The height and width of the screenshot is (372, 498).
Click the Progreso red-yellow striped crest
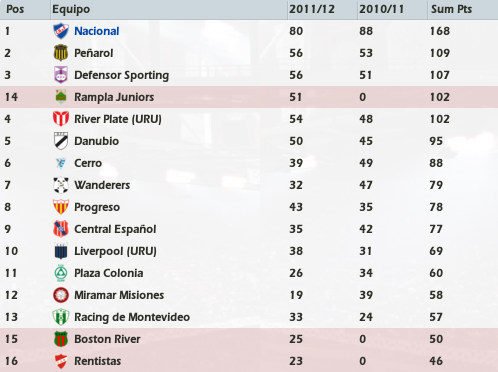click(61, 207)
